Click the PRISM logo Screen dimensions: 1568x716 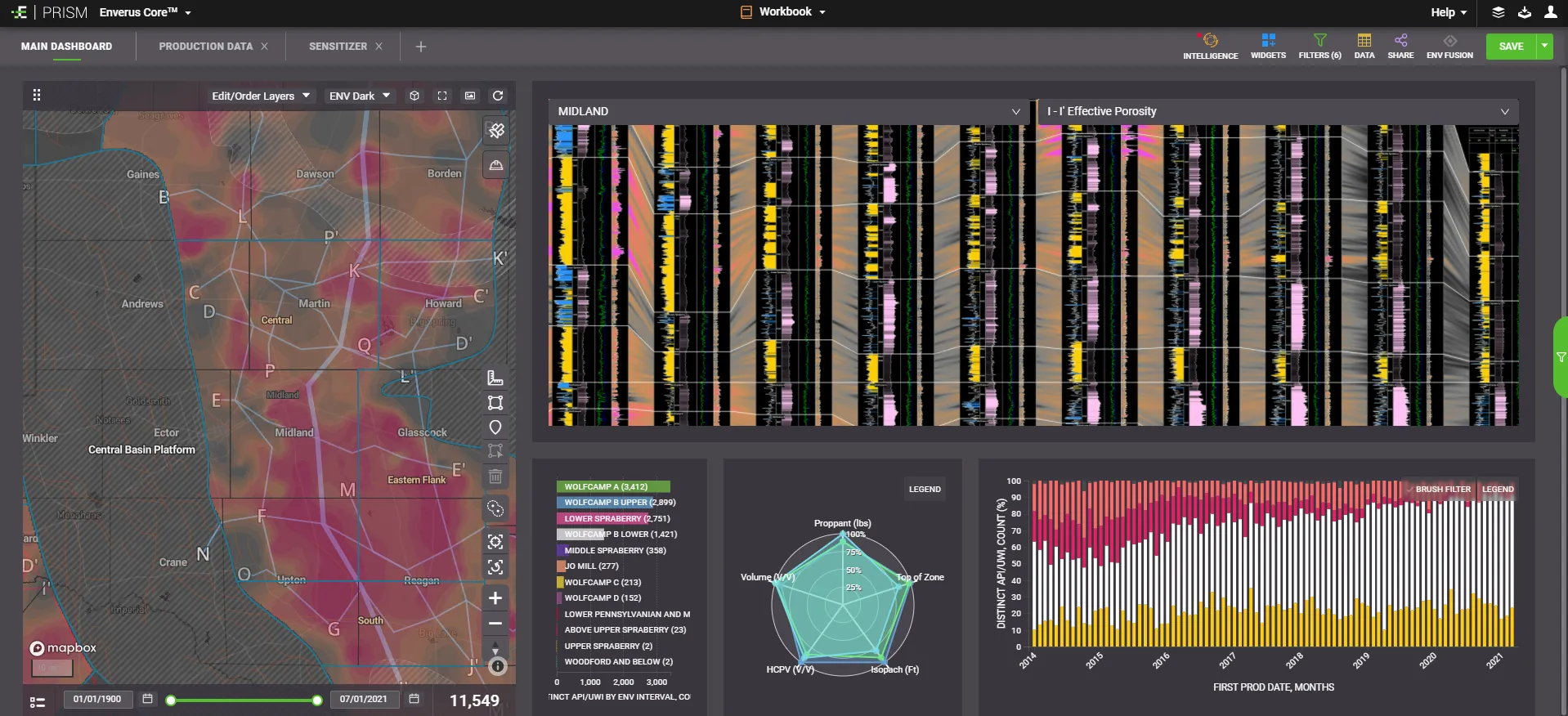(x=49, y=12)
